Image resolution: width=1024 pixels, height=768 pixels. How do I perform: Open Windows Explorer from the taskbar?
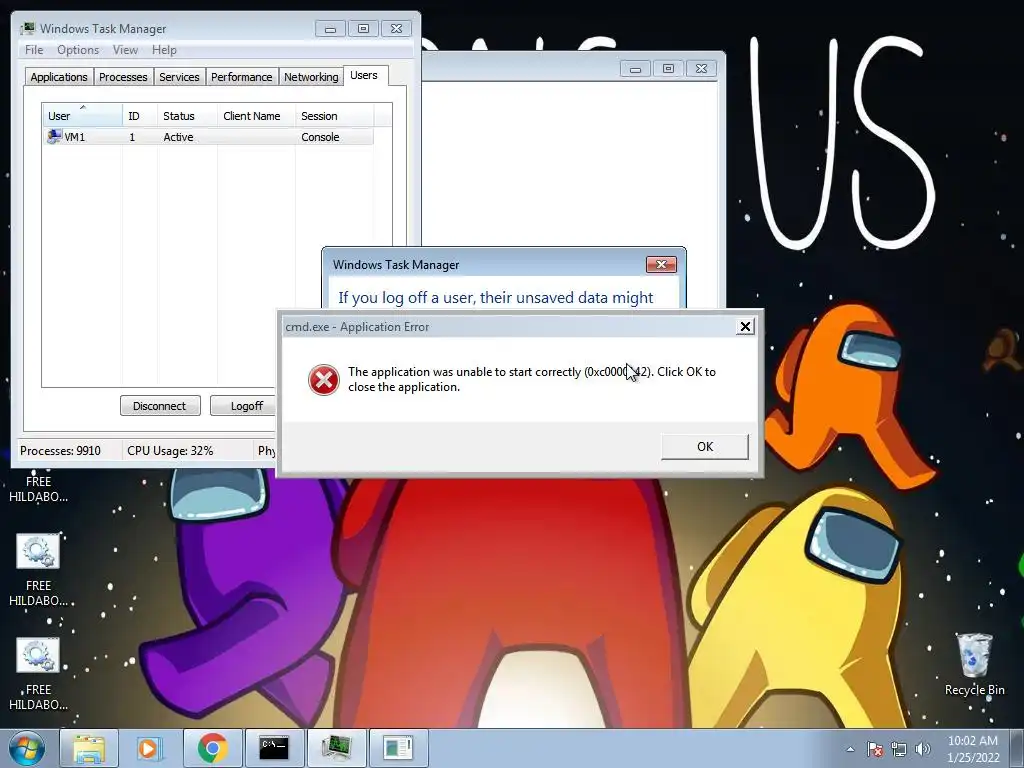coord(89,748)
